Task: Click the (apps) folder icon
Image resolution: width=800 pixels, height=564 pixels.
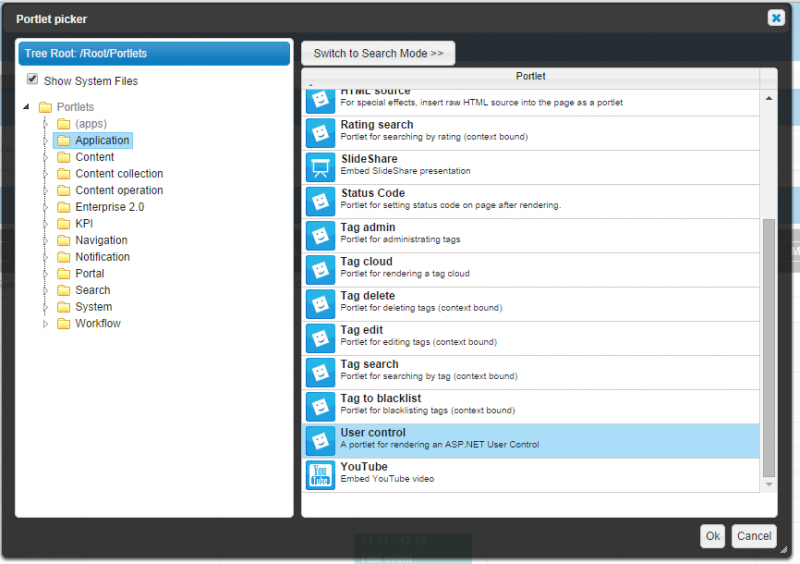Action: tap(64, 124)
